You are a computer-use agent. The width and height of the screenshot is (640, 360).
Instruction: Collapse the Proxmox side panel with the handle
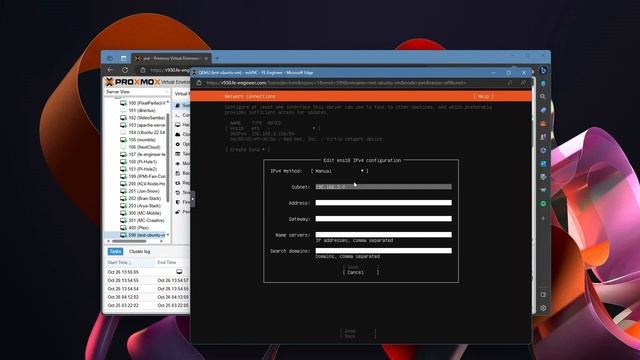pyautogui.click(x=193, y=199)
